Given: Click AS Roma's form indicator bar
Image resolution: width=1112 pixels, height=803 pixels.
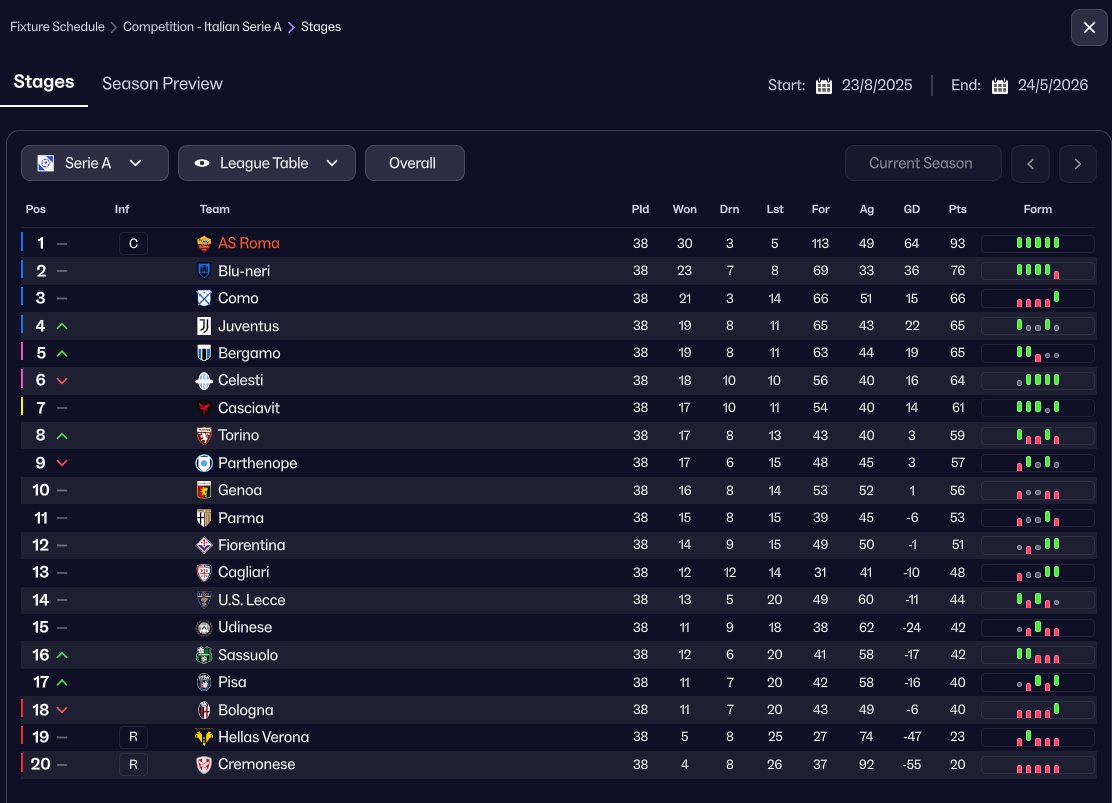Looking at the screenshot, I should coord(1037,243).
